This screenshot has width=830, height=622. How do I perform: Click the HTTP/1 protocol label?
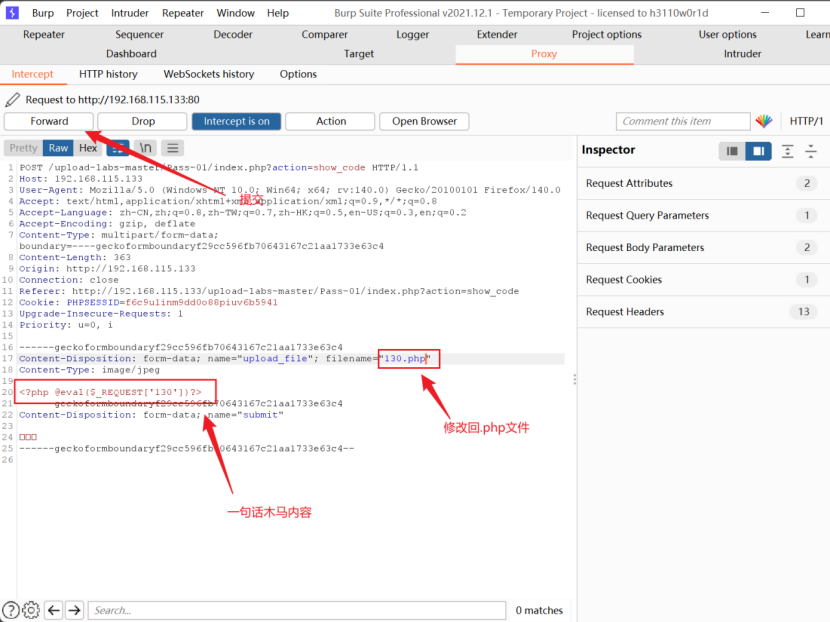pyautogui.click(x=806, y=121)
